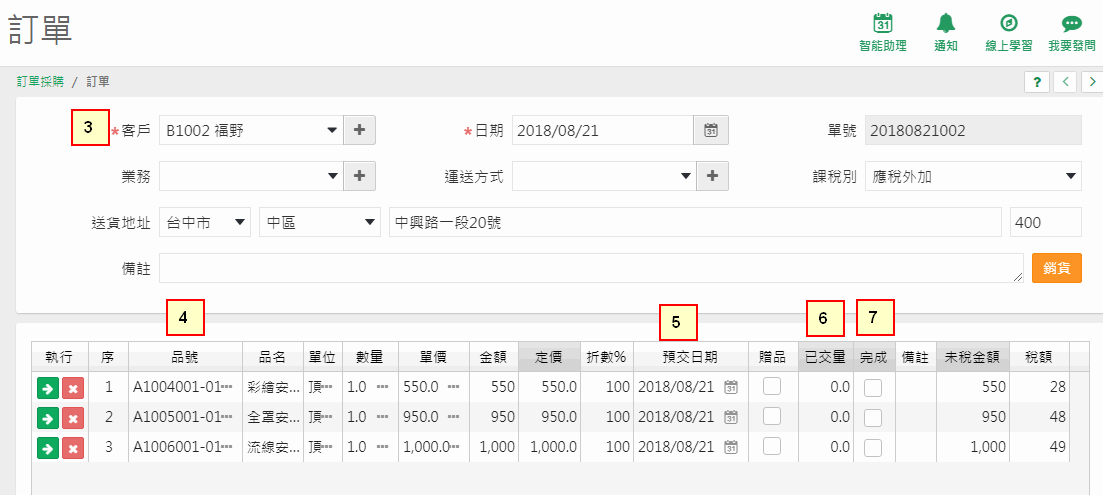The height and width of the screenshot is (495, 1103).
Task: Select cell 彩繪安... in 品名 column
Action: (272, 387)
